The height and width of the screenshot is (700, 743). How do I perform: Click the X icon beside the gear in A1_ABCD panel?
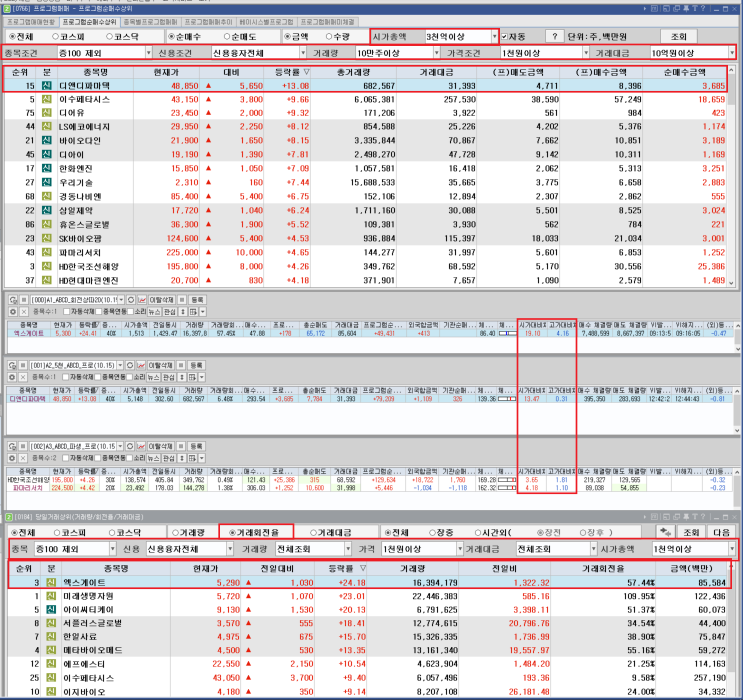(x=23, y=312)
